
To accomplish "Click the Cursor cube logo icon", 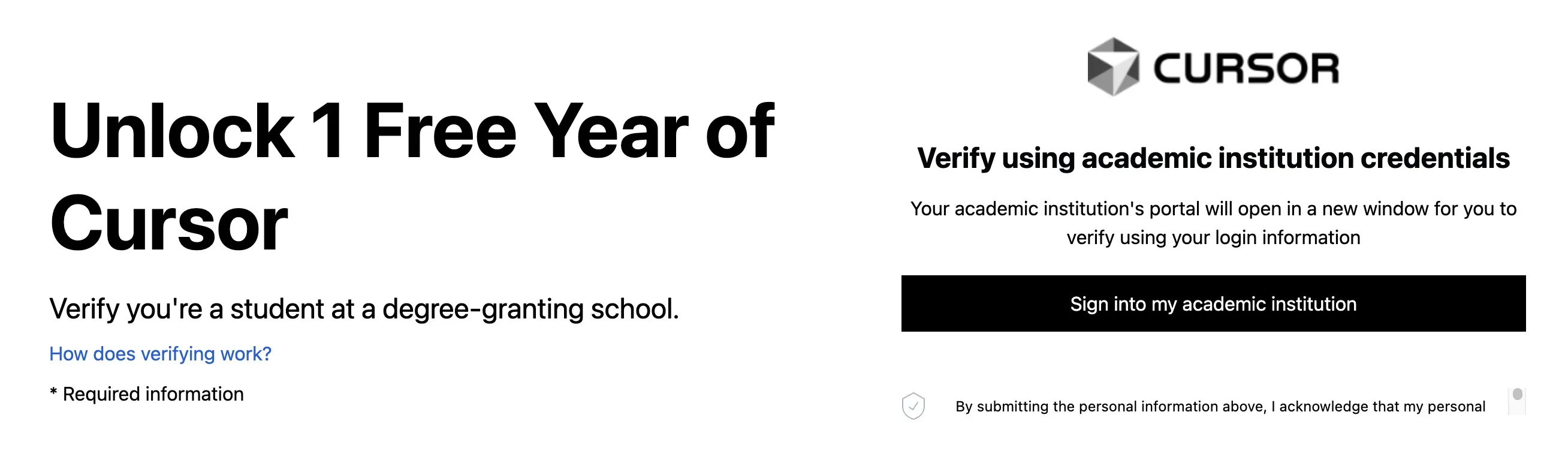I will [x=1112, y=67].
